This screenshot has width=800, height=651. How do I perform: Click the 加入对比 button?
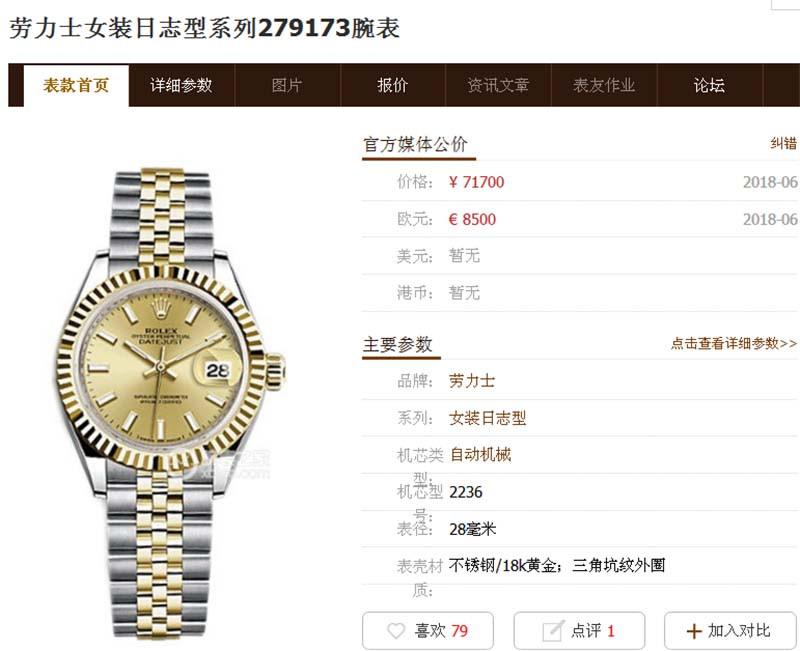pyautogui.click(x=730, y=631)
